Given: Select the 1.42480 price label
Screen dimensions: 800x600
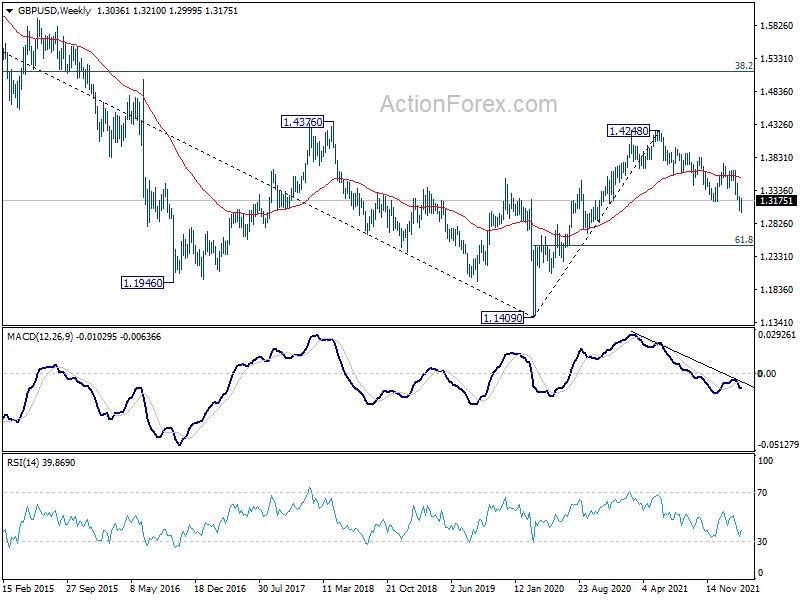Looking at the screenshot, I should point(629,131).
